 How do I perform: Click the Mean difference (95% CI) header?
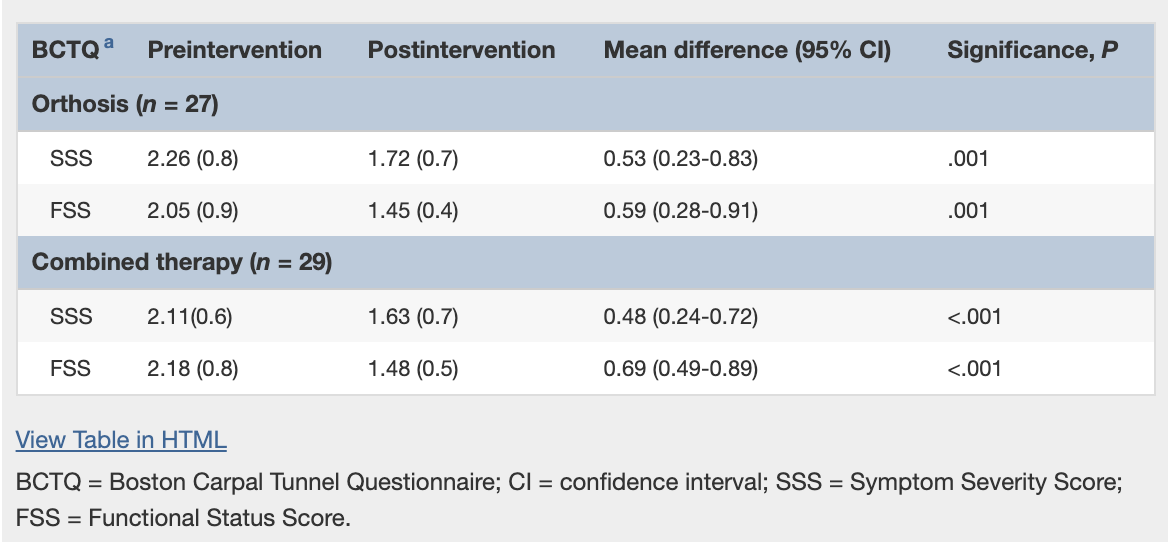(747, 51)
